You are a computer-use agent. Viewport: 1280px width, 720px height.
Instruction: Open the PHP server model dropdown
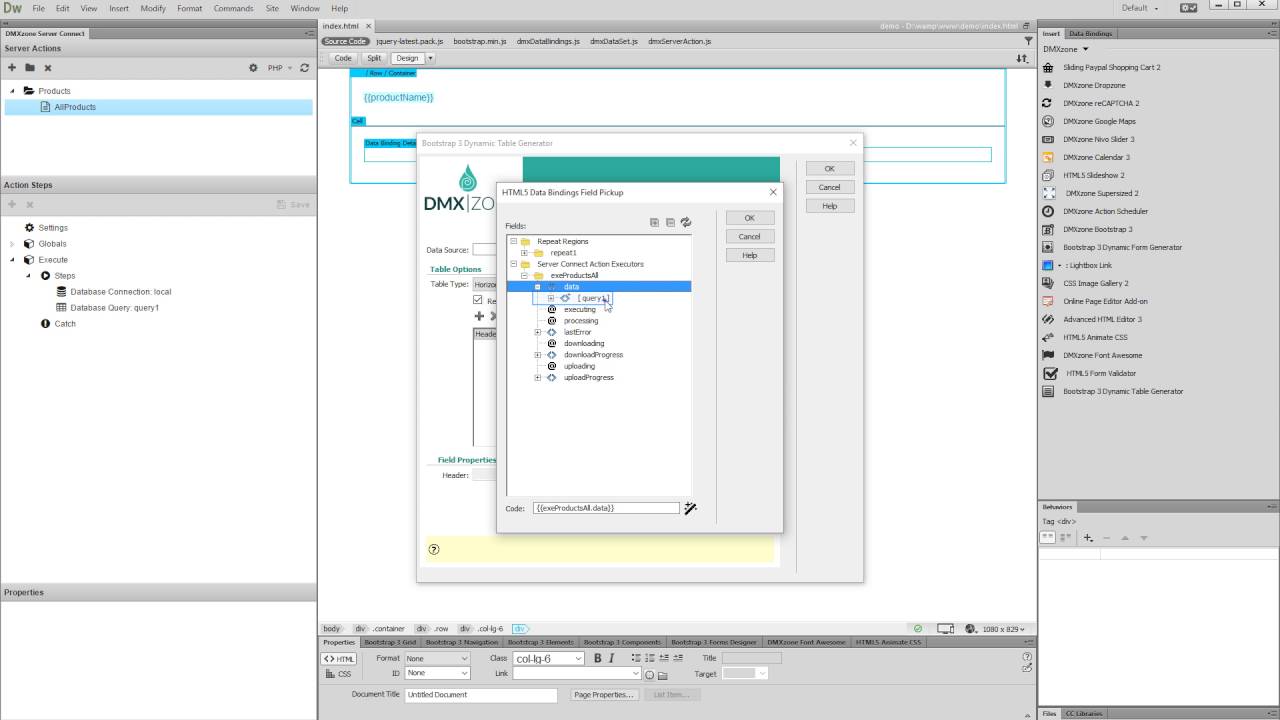coord(279,68)
